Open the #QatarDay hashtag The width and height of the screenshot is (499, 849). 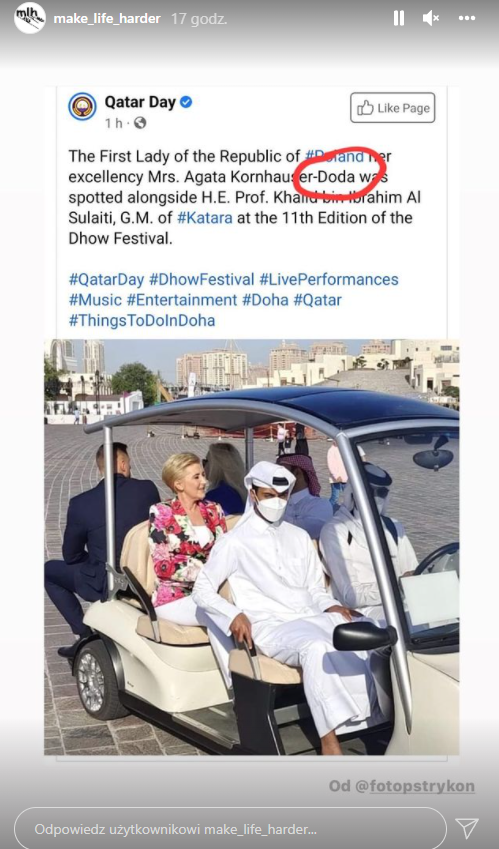pyautogui.click(x=106, y=280)
